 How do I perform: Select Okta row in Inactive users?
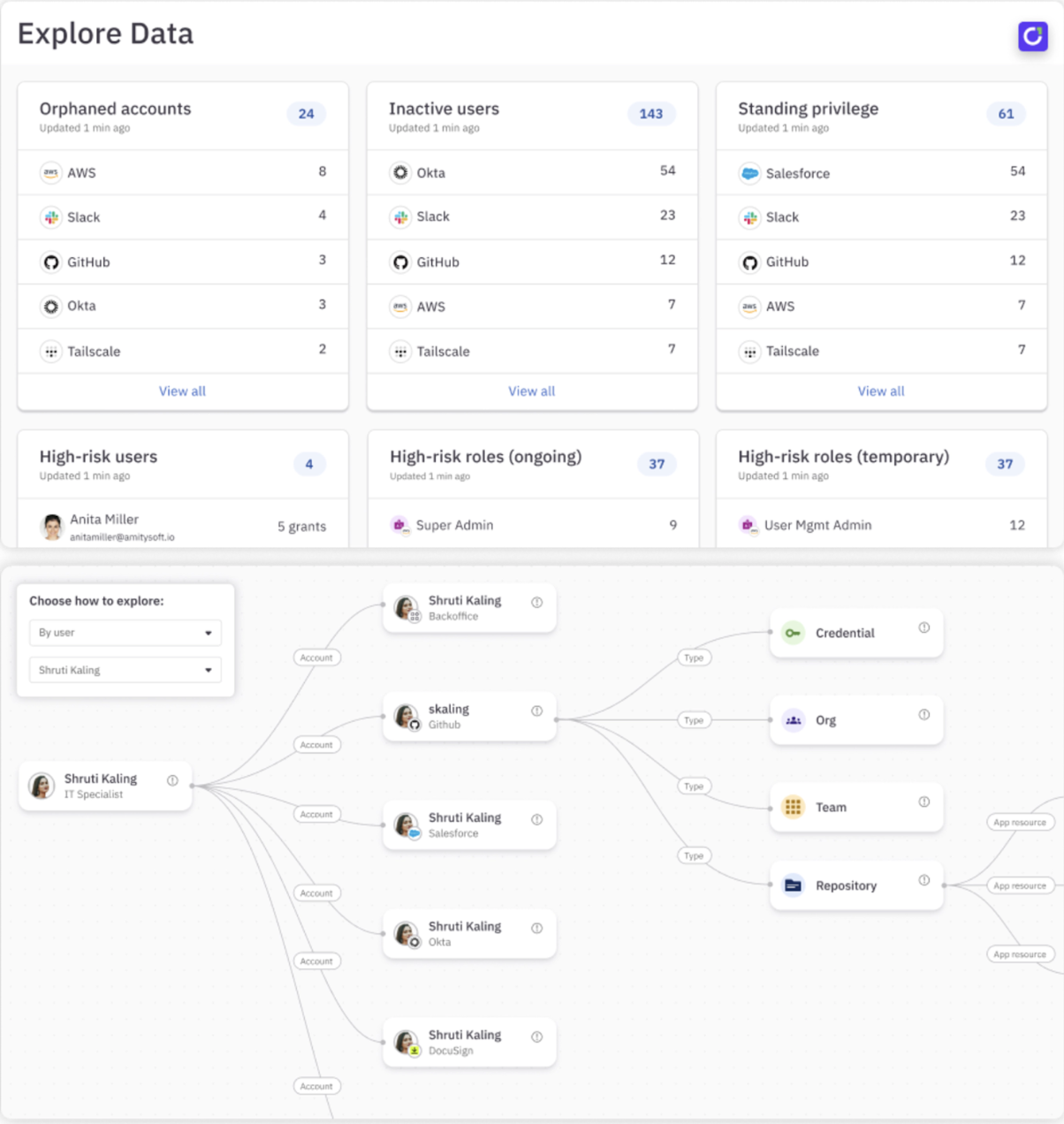click(531, 172)
